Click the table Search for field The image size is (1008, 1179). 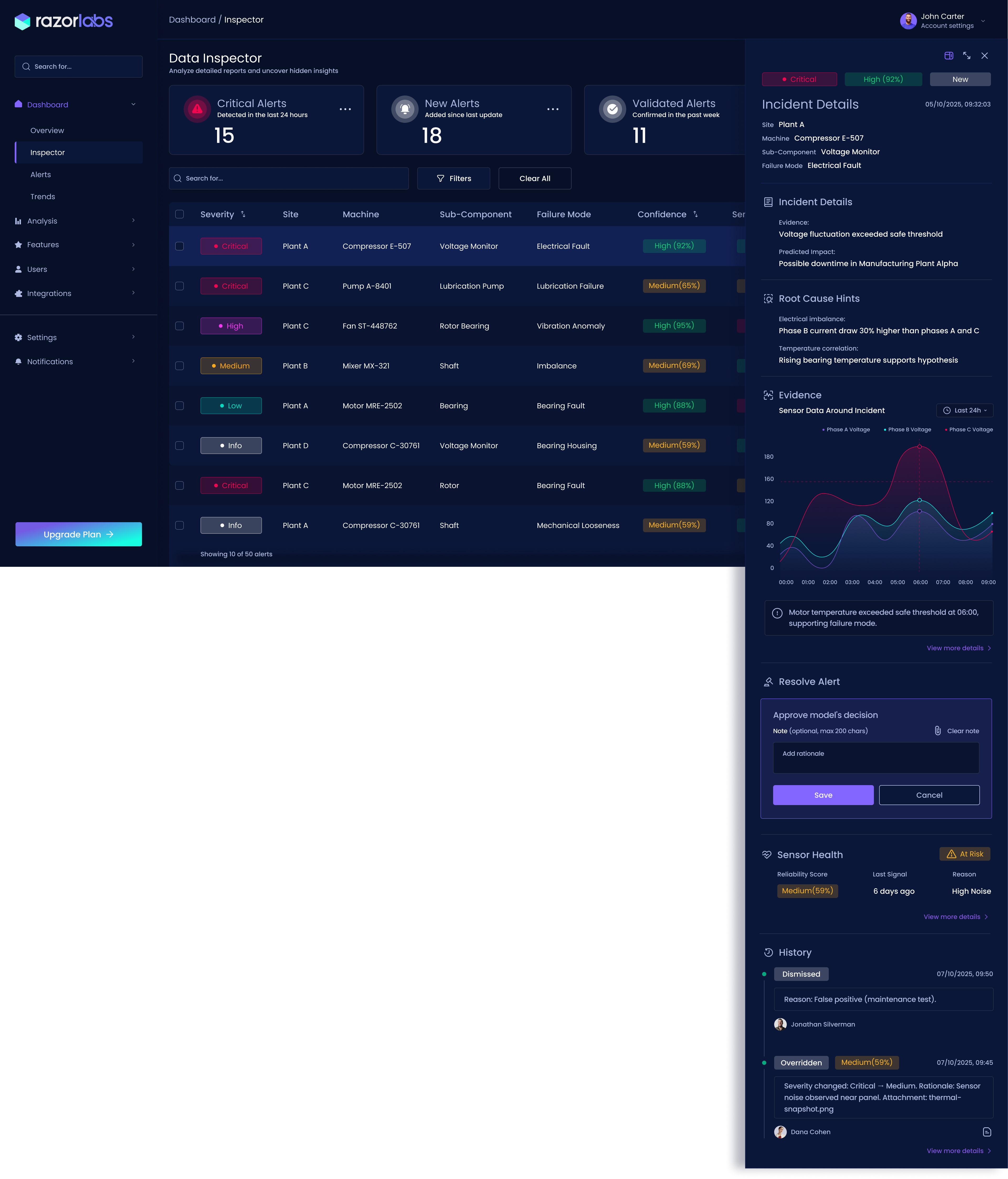[x=289, y=179]
